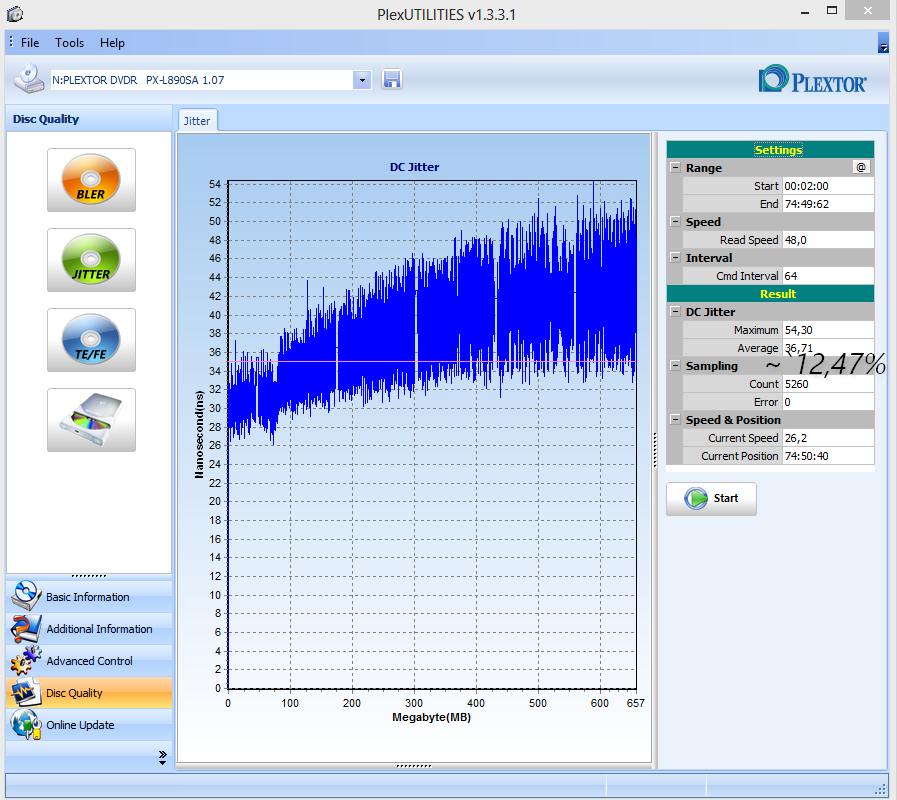Click the DC Jitter chart title
Image resolution: width=897 pixels, height=800 pixels.
click(415, 167)
